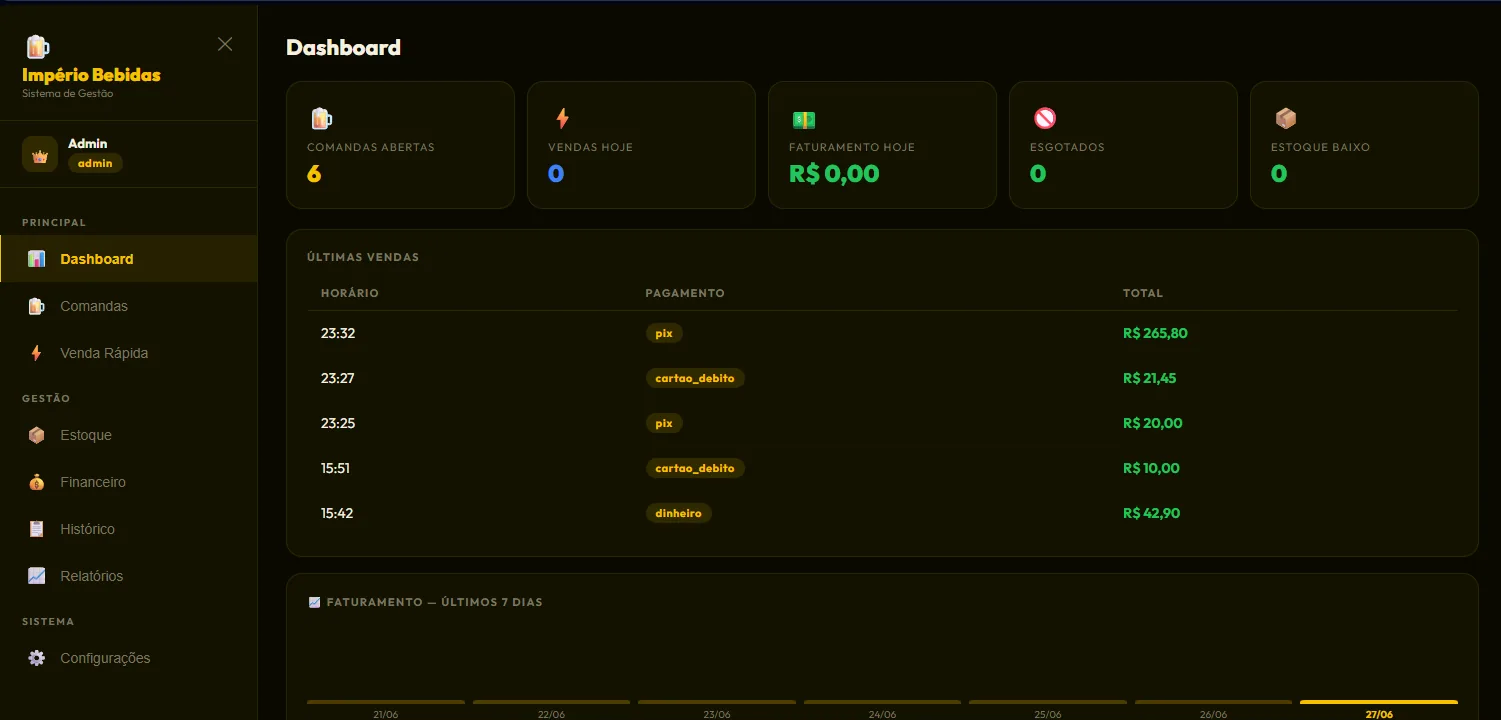Click the total R$ 42,90
This screenshot has height=720, width=1501.
point(1152,513)
